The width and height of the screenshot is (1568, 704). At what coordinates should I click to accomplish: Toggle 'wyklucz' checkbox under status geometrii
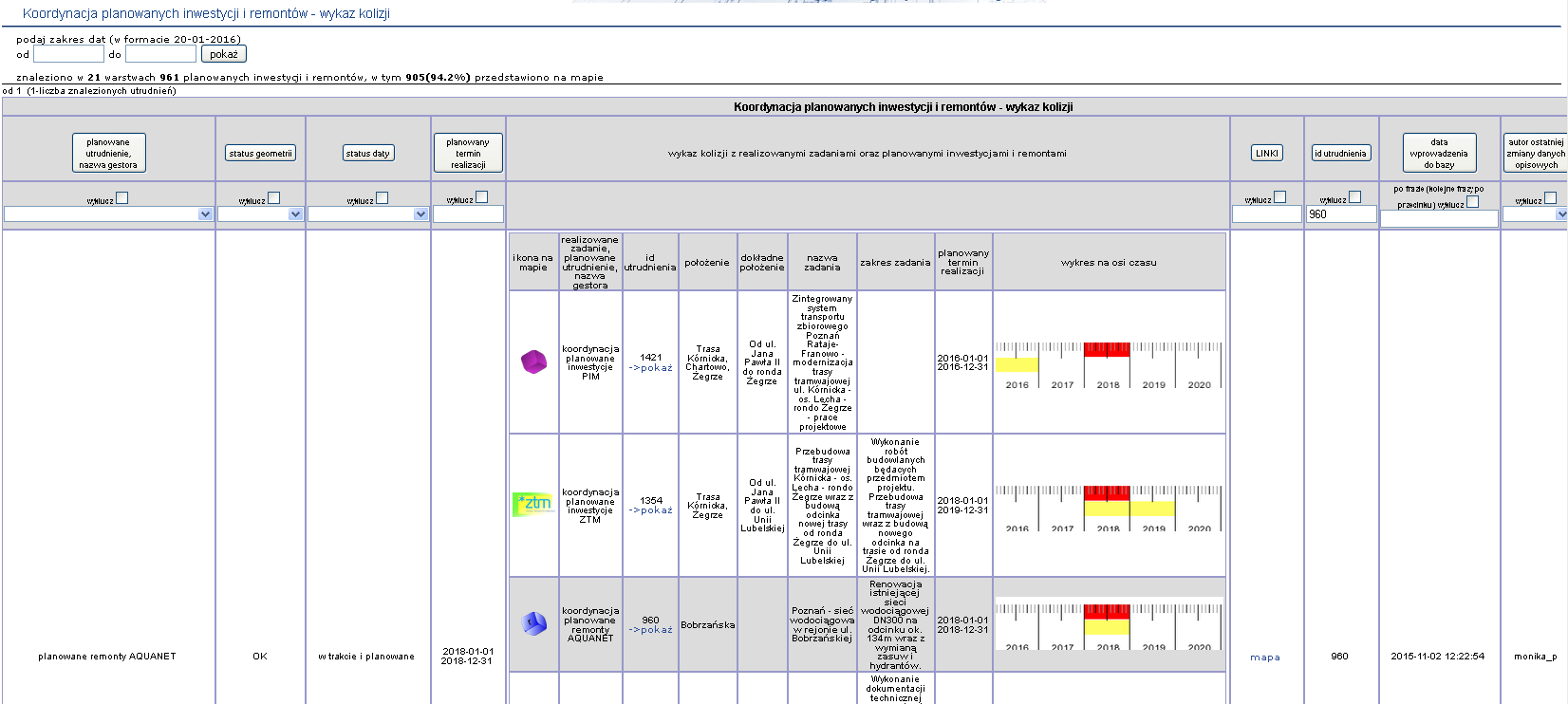tap(273, 197)
